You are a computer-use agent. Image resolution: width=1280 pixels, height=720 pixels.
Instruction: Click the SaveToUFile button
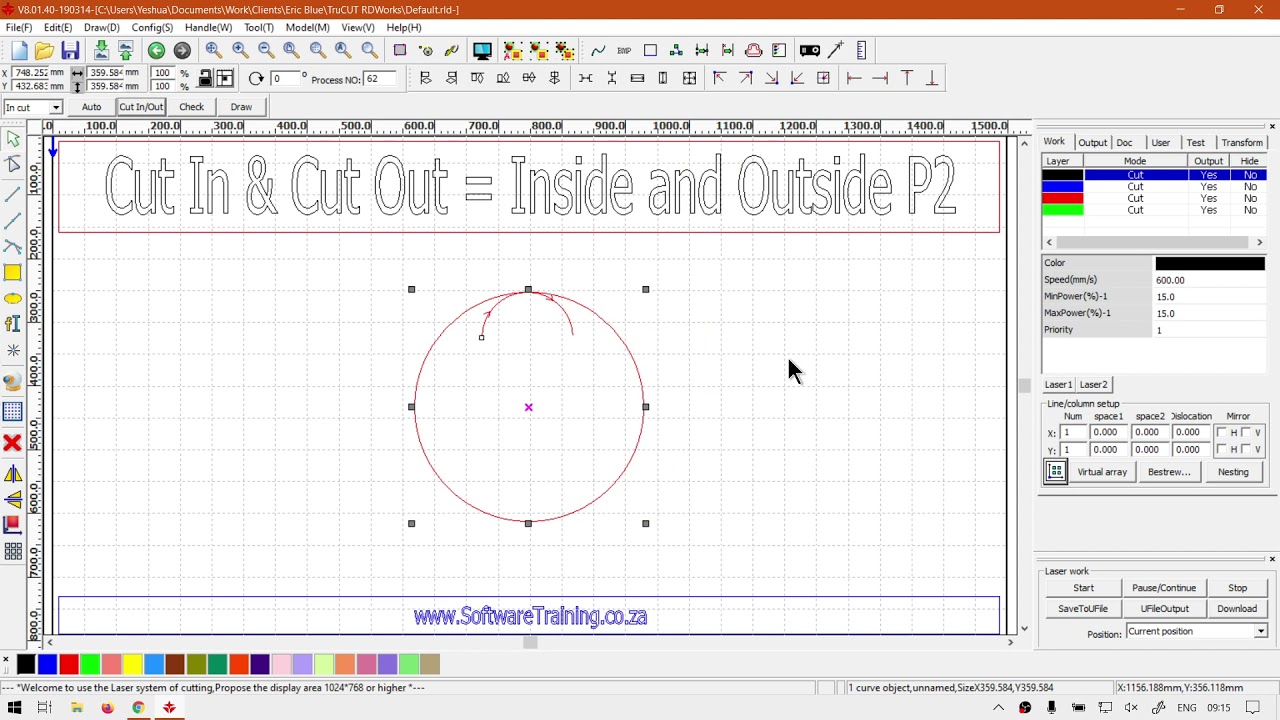tap(1083, 609)
